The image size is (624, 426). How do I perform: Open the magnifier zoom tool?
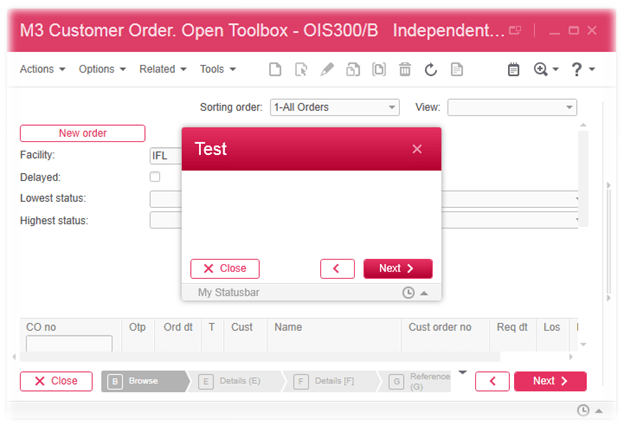point(542,70)
